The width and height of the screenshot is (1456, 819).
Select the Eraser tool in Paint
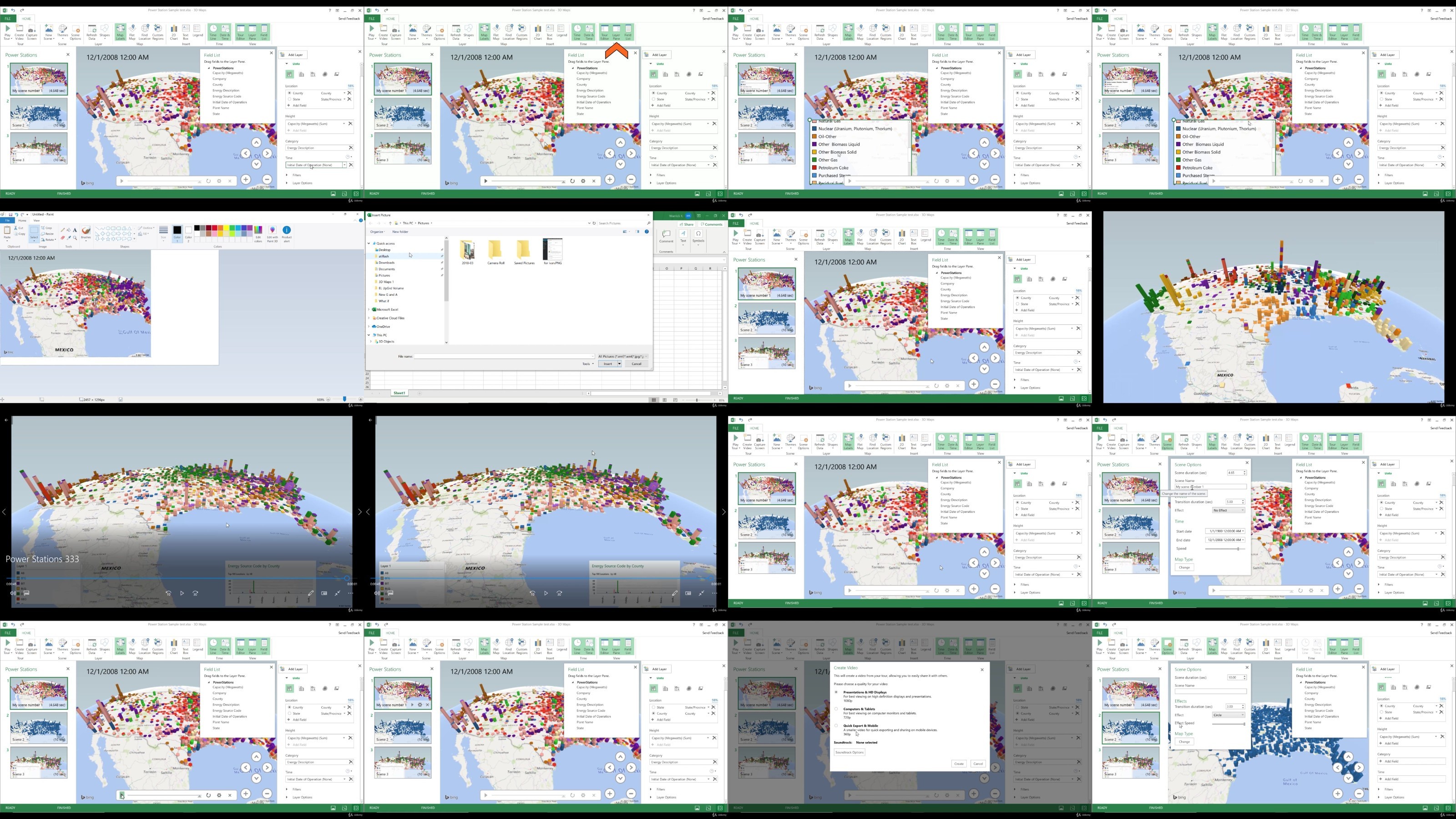coord(62,238)
